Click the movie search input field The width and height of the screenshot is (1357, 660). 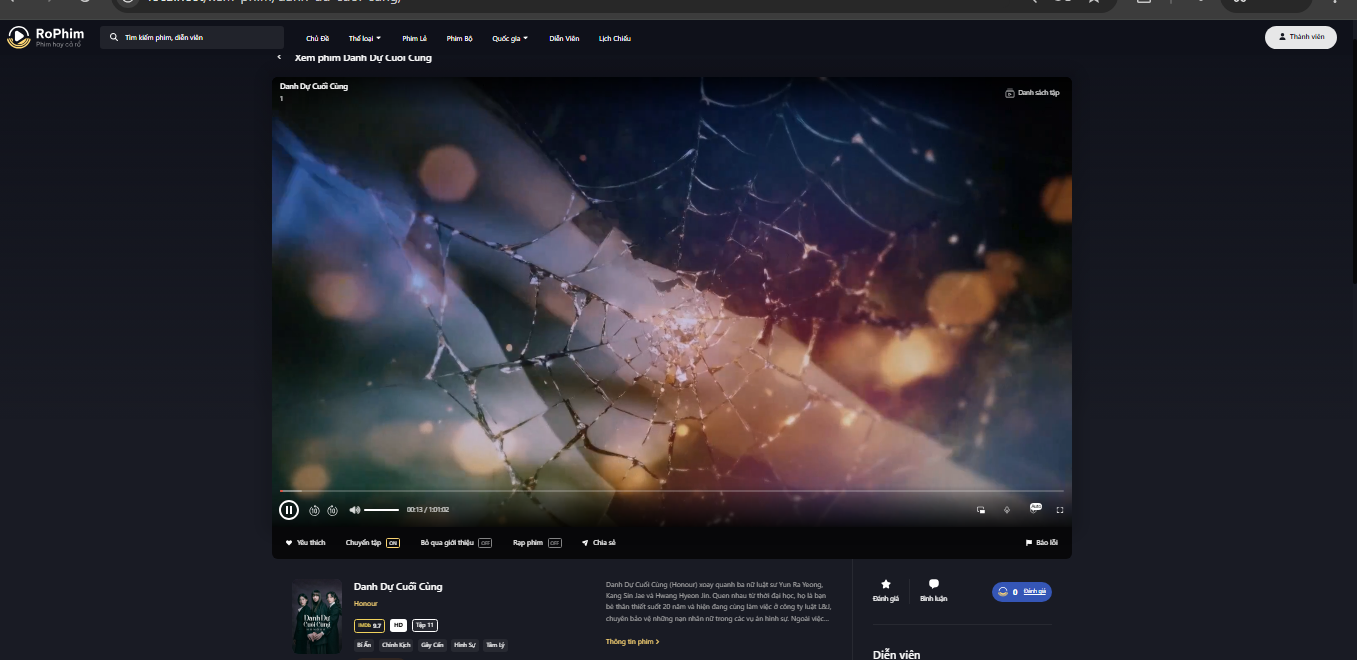tap(192, 37)
